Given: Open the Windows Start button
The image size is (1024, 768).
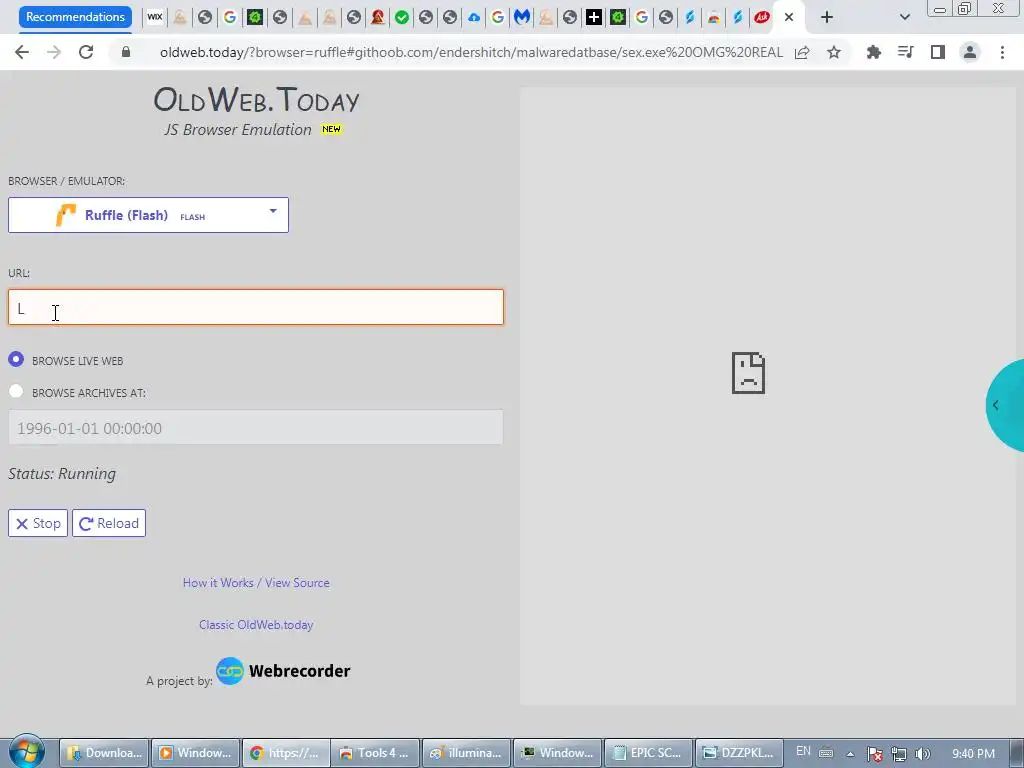Looking at the screenshot, I should [26, 752].
